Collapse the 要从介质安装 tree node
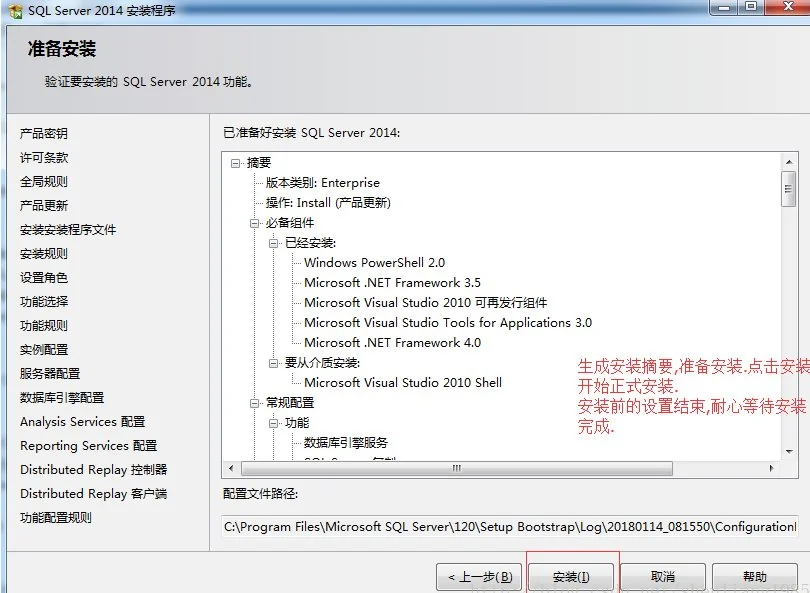Viewport: 810px width, 593px height. [x=274, y=363]
